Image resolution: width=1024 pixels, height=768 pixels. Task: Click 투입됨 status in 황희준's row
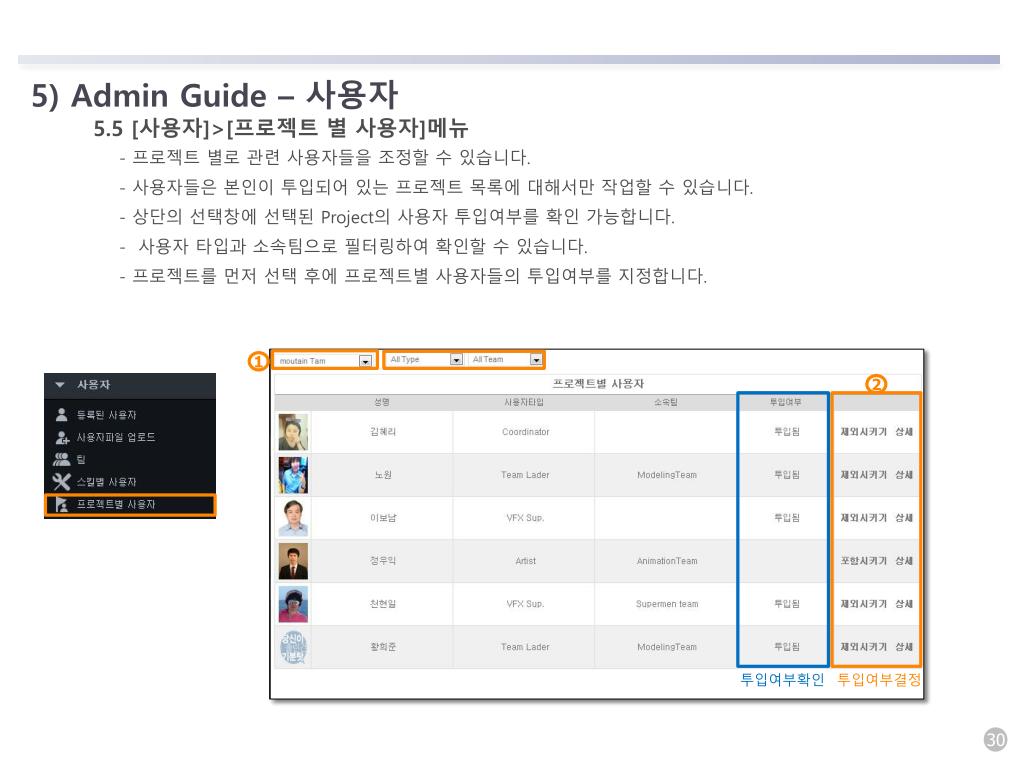tap(786, 647)
